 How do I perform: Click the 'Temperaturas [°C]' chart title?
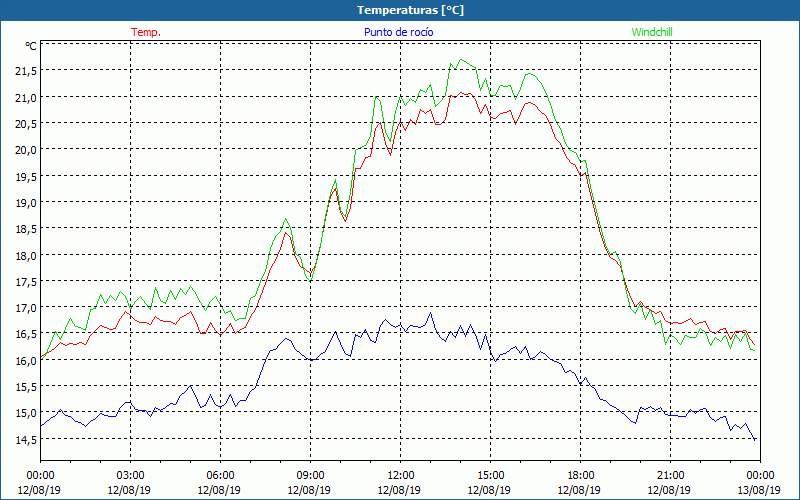[410, 10]
